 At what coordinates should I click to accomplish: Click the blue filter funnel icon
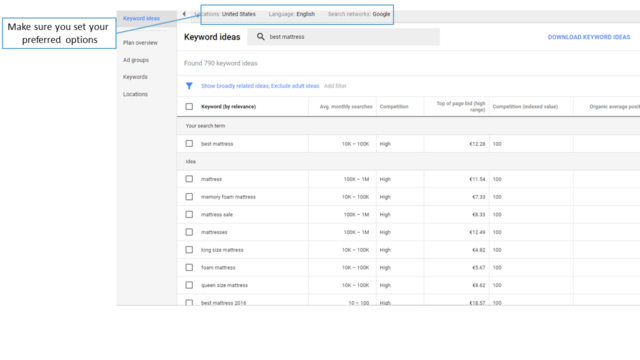(x=189, y=86)
